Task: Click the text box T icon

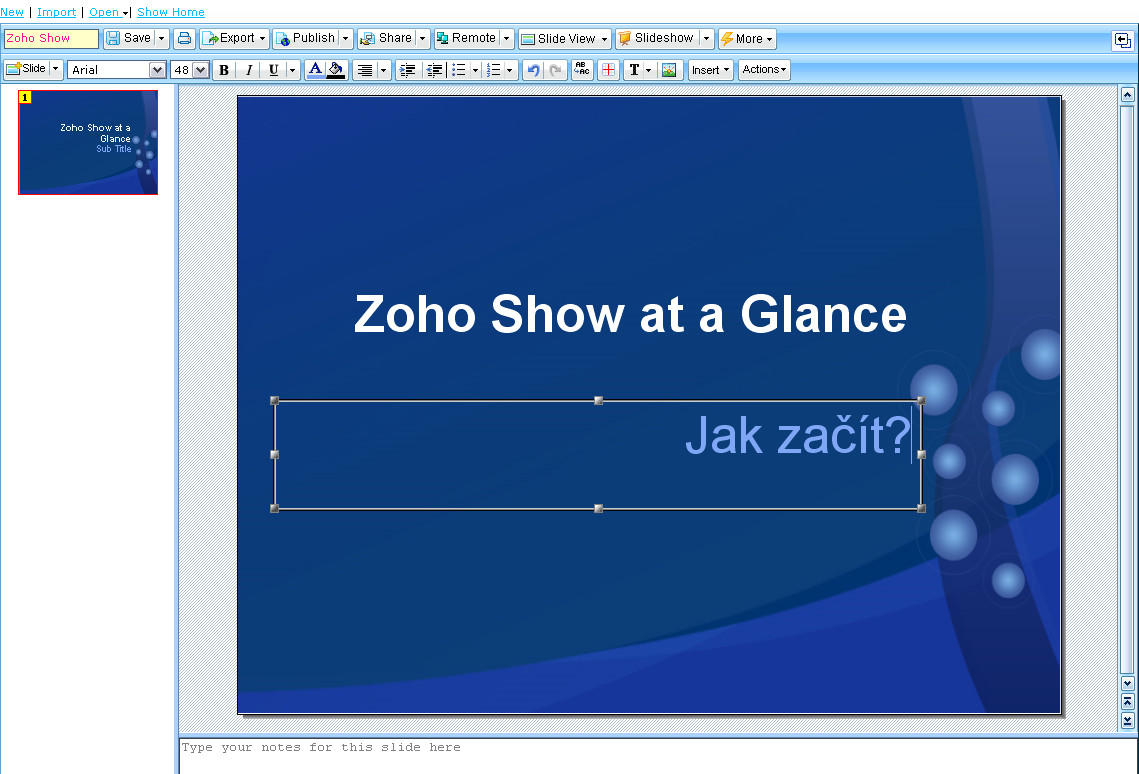Action: coord(634,70)
